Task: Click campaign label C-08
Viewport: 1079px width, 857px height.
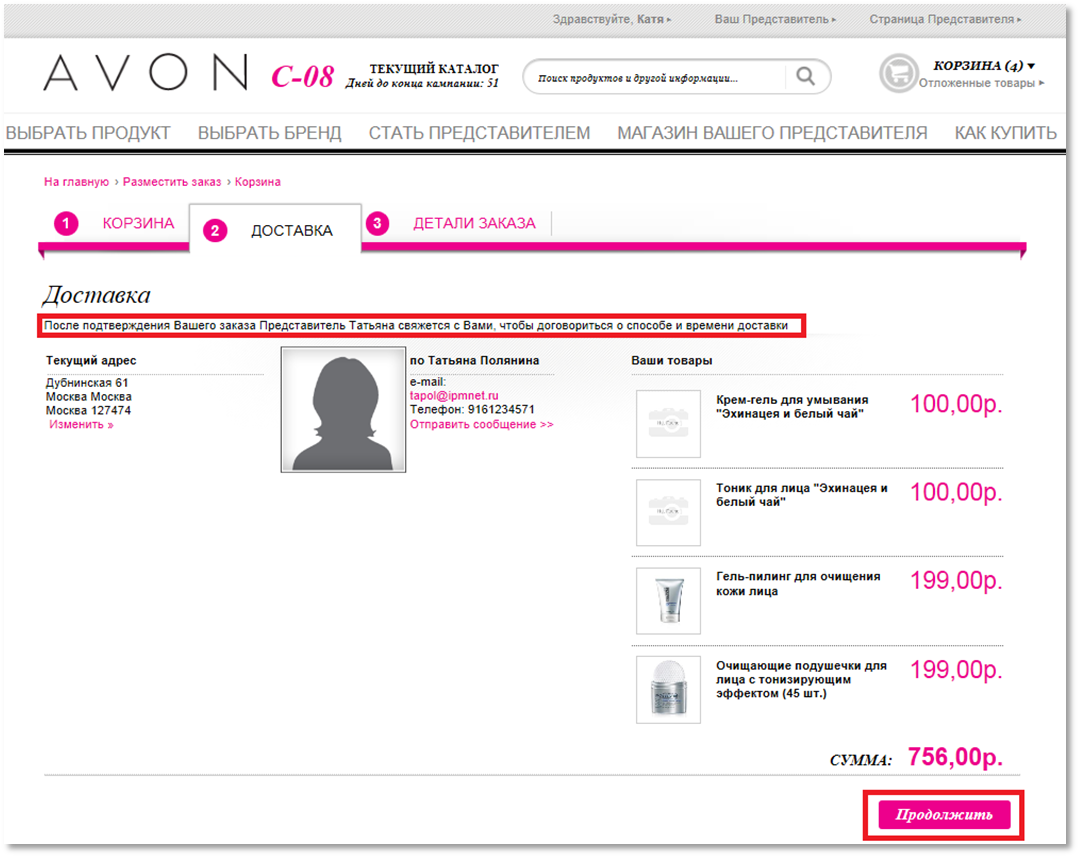Action: pyautogui.click(x=303, y=76)
